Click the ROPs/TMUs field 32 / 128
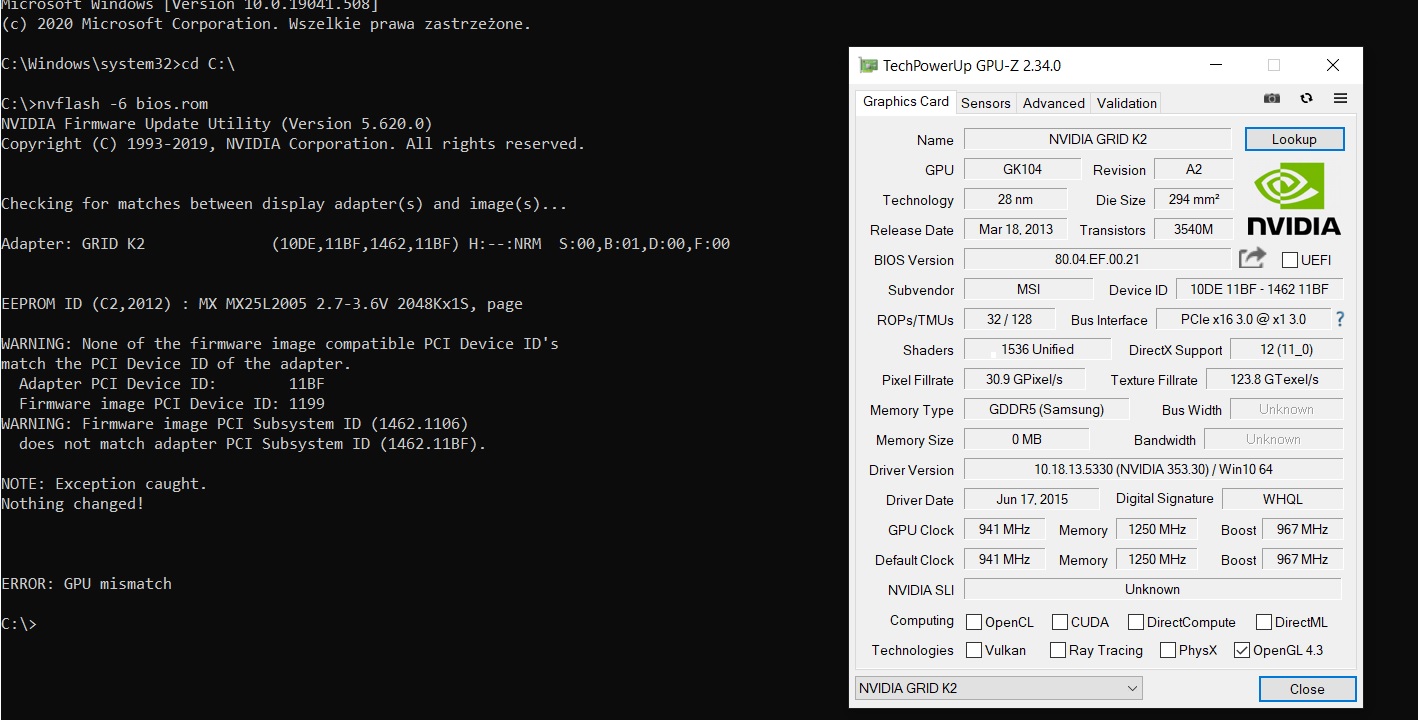Viewport: 1418px width, 720px height. point(1010,319)
